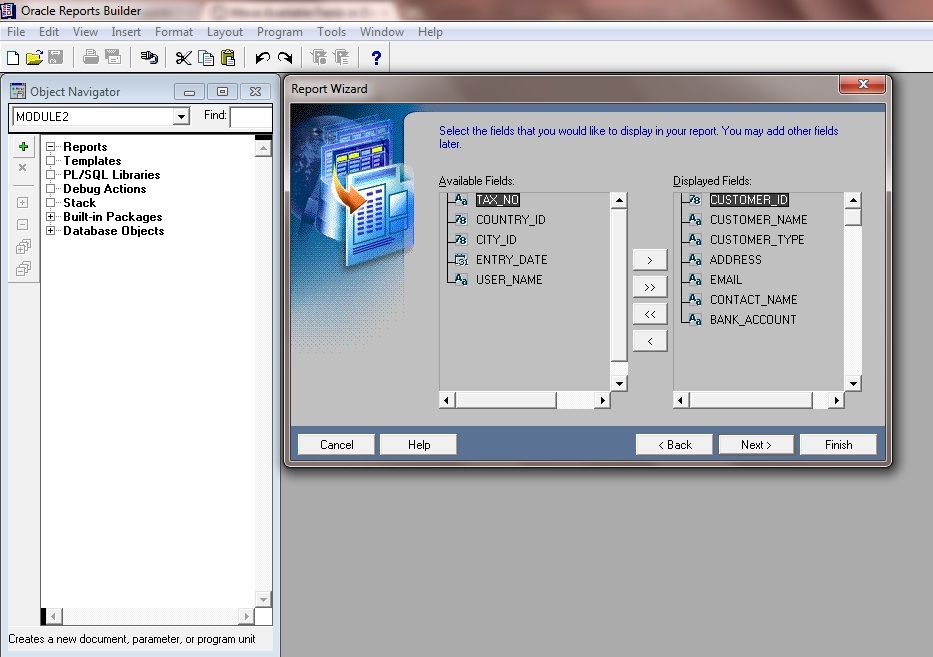The height and width of the screenshot is (657, 933).
Task: Click the New document toolbar icon
Action: pyautogui.click(x=12, y=58)
